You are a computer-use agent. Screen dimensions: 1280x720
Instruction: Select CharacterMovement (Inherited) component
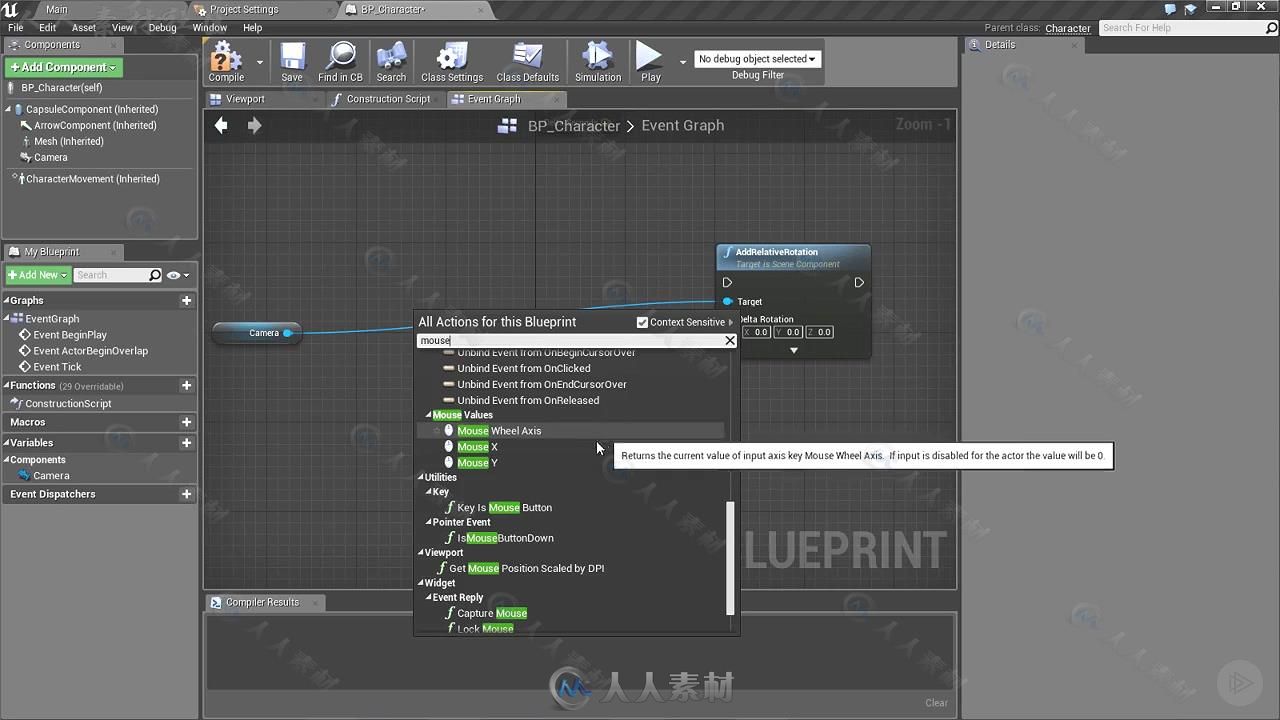point(93,179)
